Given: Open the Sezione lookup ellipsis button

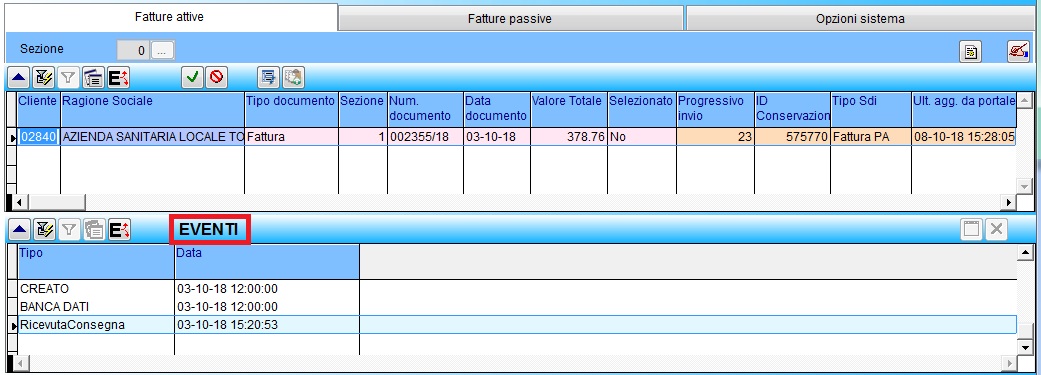Looking at the screenshot, I should 163,50.
